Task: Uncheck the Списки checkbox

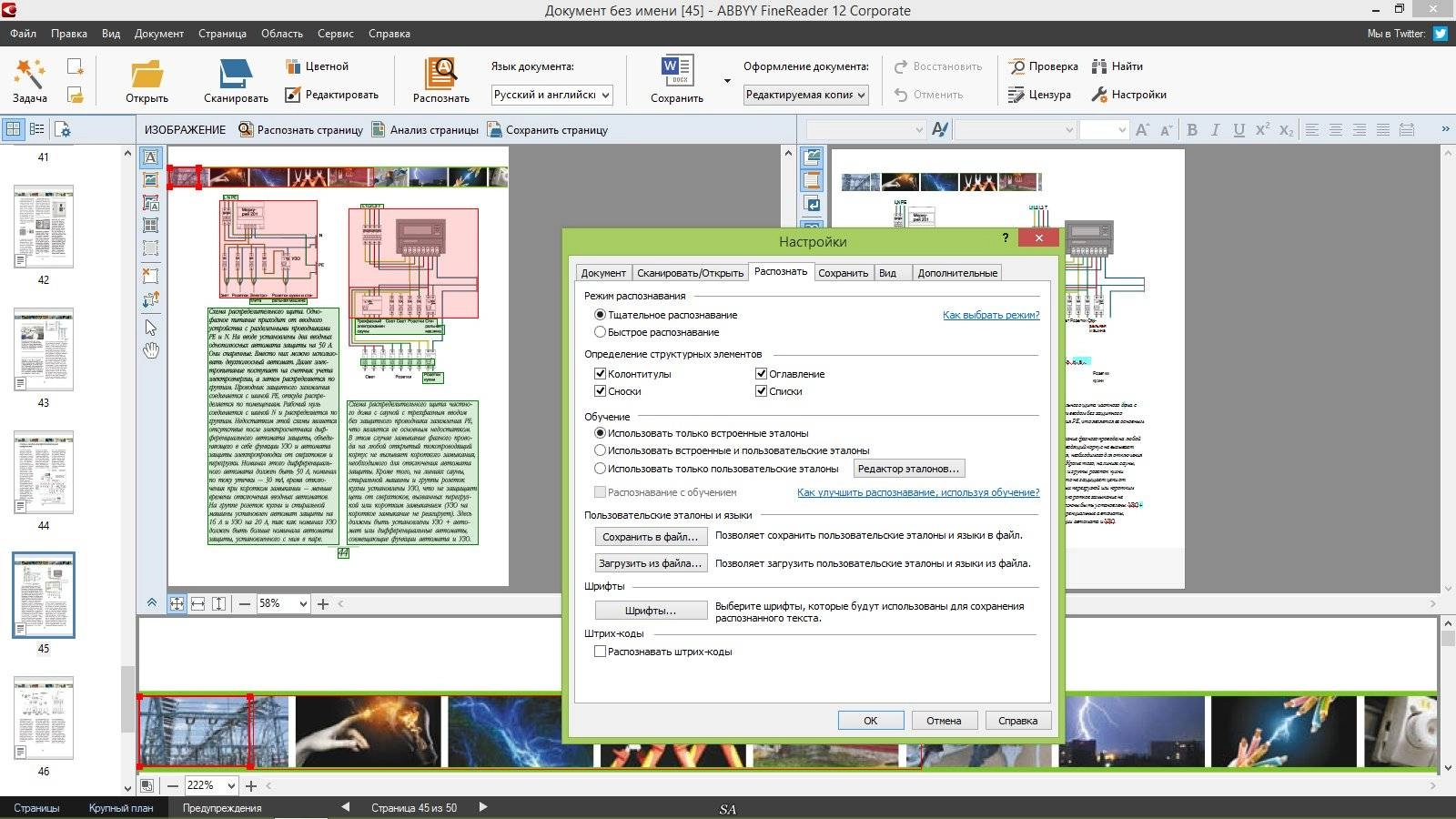Action: 761,391
